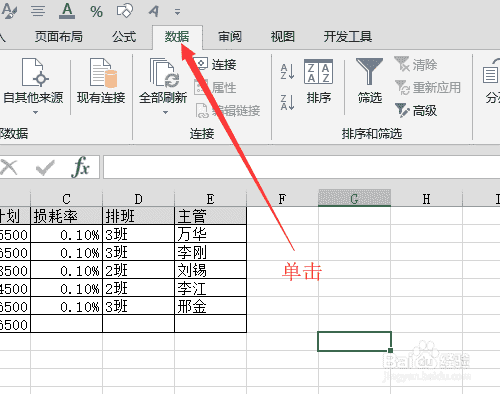Select the cell containing 李刚
The image size is (500, 394).
pos(210,252)
